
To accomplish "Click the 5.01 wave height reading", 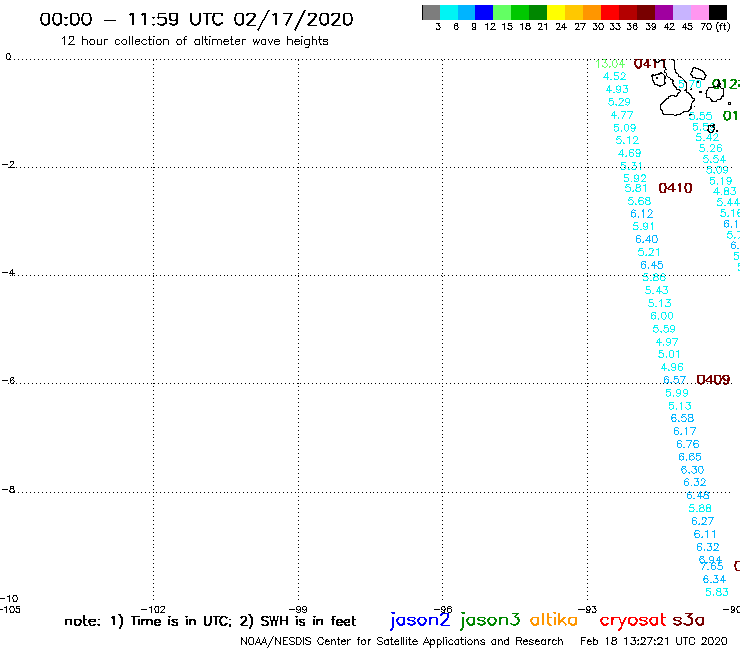I will (x=669, y=354).
